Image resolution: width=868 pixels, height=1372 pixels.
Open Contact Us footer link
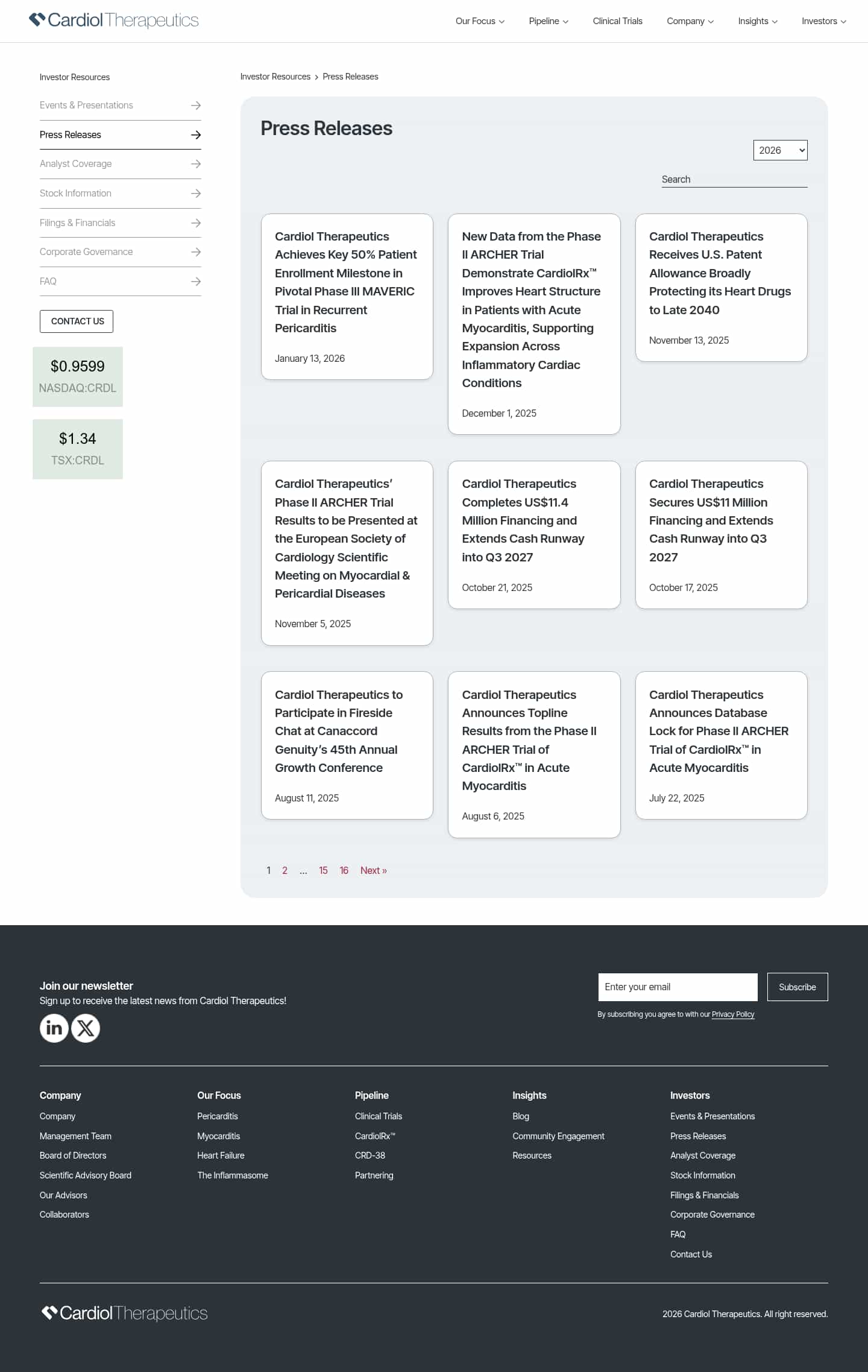pos(691,1254)
